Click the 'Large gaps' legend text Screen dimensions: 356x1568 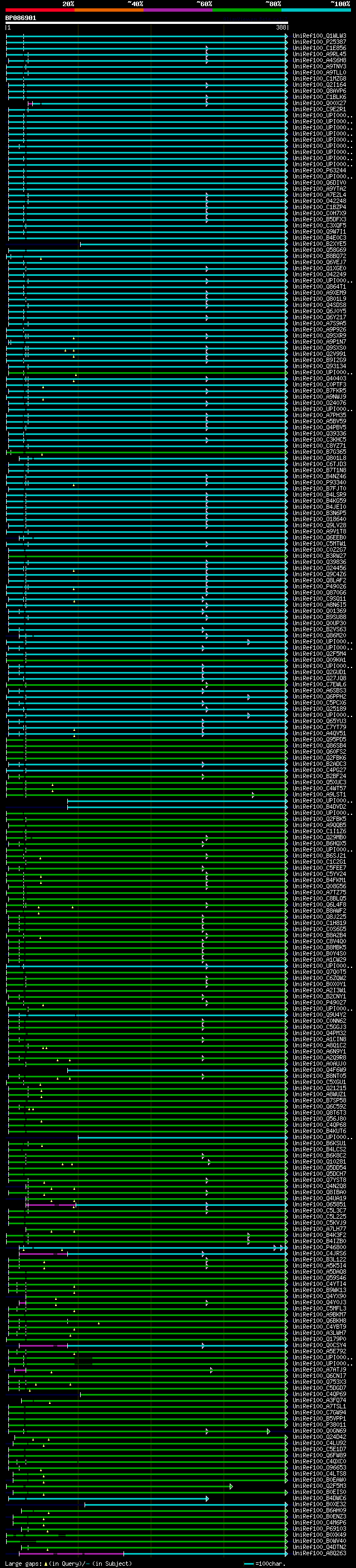[24, 1563]
